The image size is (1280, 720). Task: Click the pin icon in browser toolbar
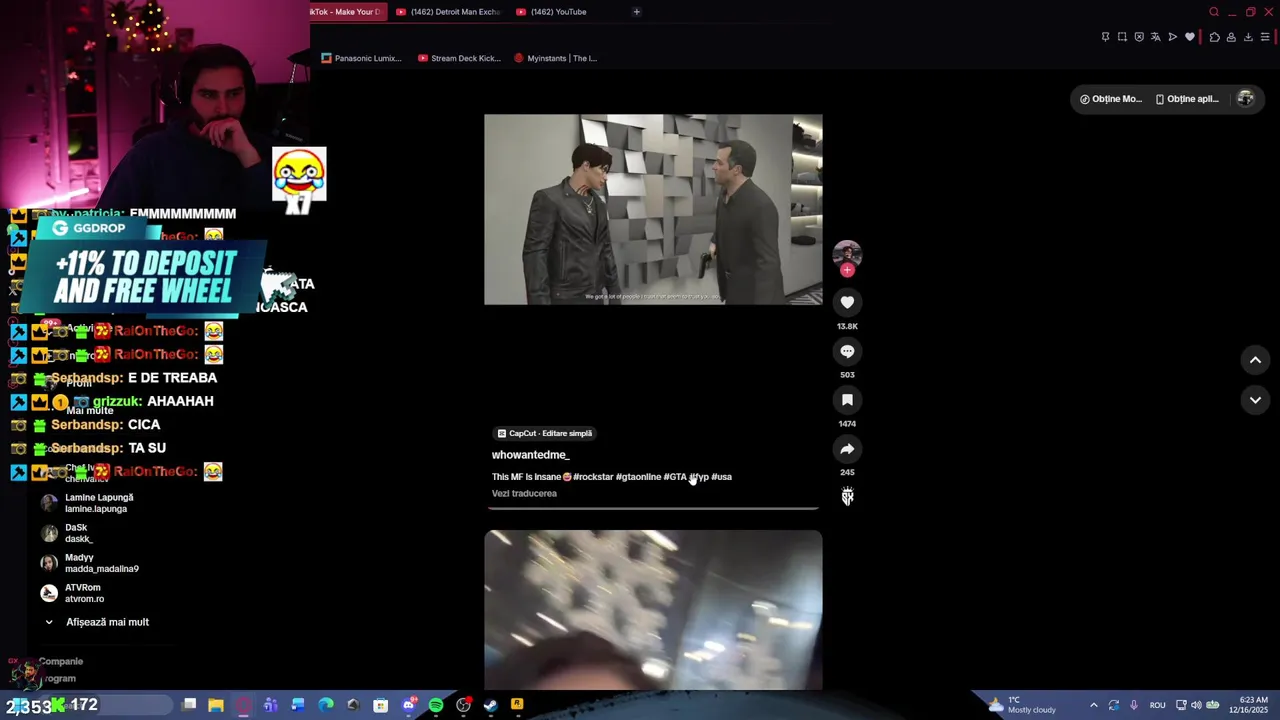pyautogui.click(x=1105, y=37)
